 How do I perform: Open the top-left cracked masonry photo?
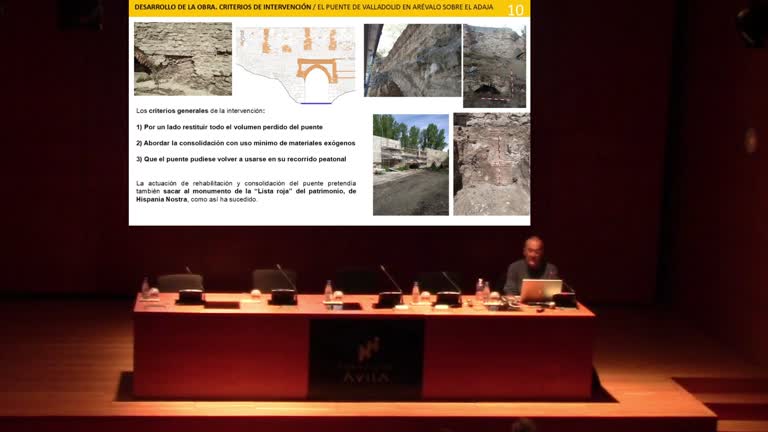tap(183, 59)
